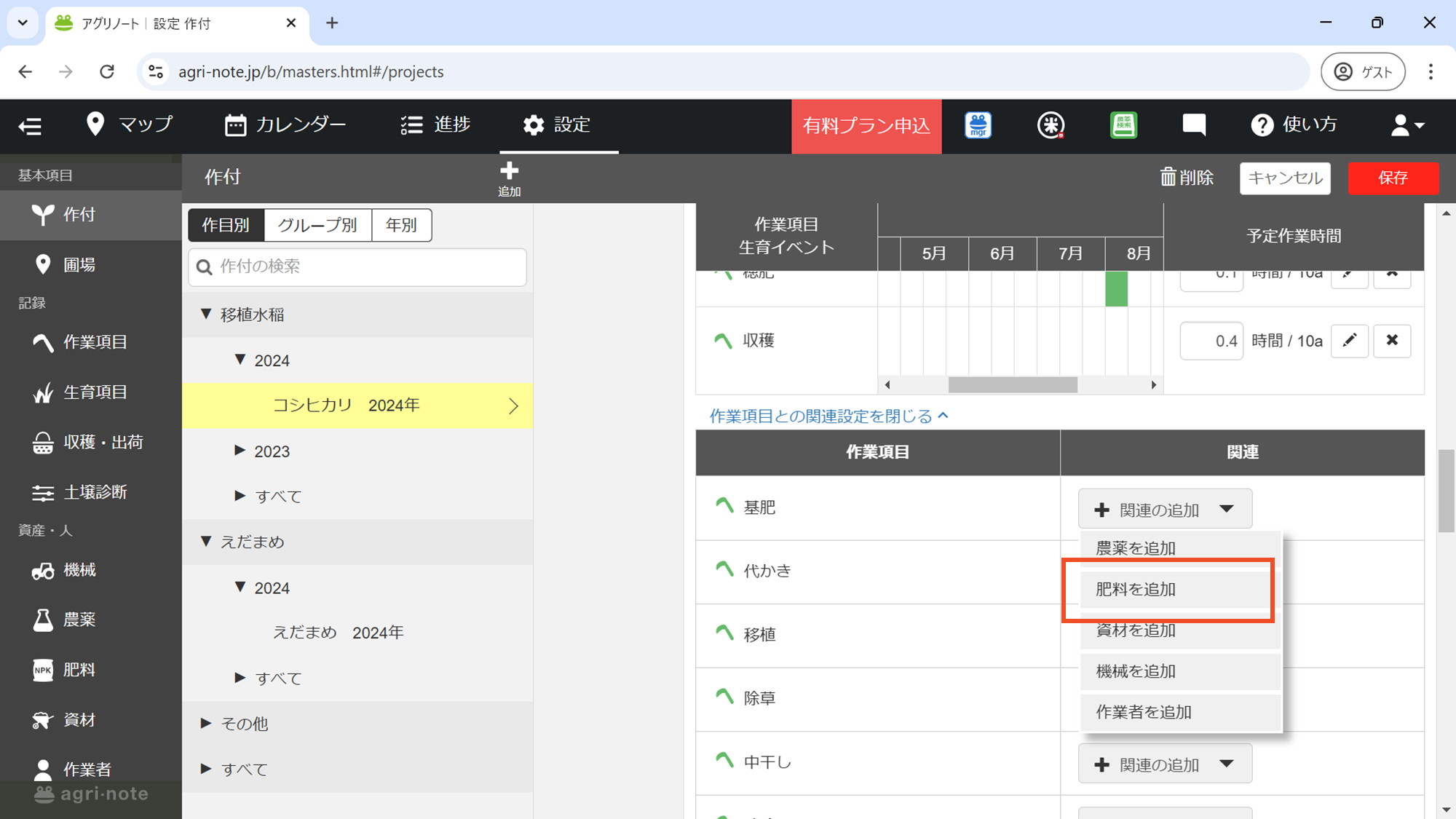Open 関連の追加 dropdown for 中干し
1456x819 pixels.
tap(1164, 764)
